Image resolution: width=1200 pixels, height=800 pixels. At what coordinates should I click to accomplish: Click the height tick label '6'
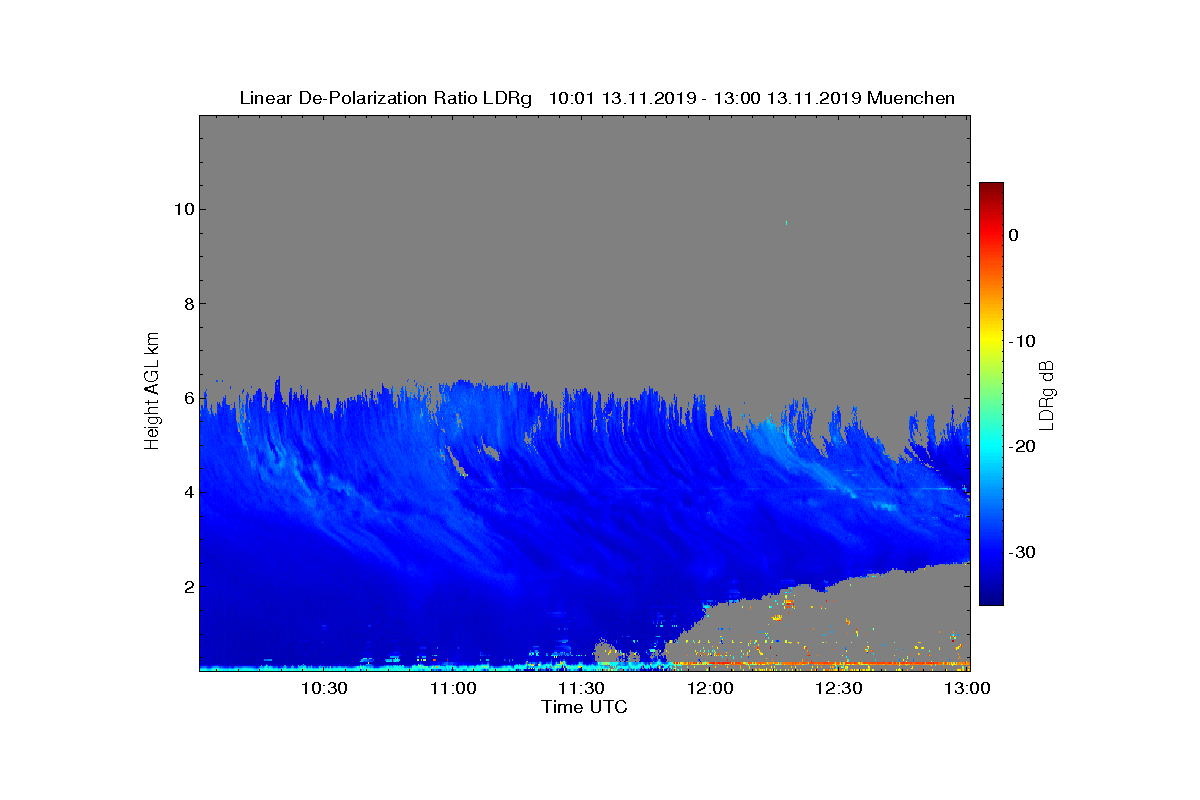[187, 398]
